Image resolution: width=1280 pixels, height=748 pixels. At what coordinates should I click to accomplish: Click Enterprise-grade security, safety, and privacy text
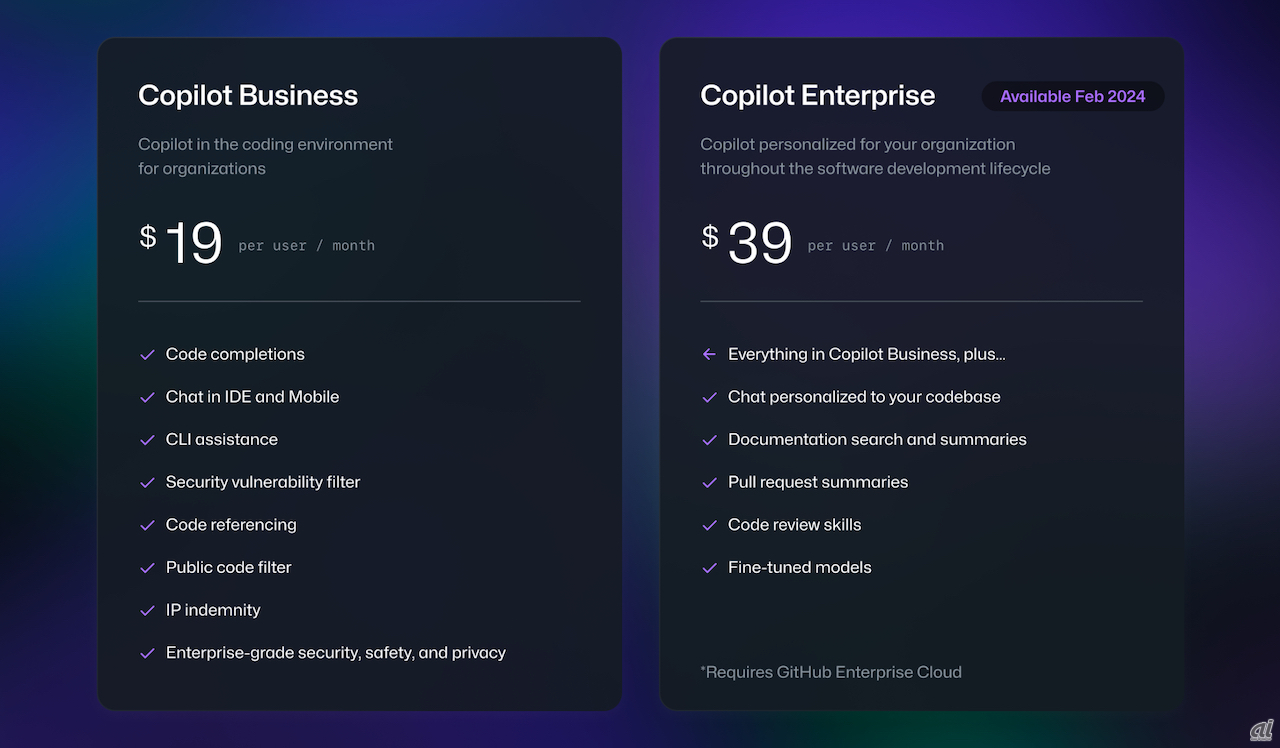click(x=336, y=653)
